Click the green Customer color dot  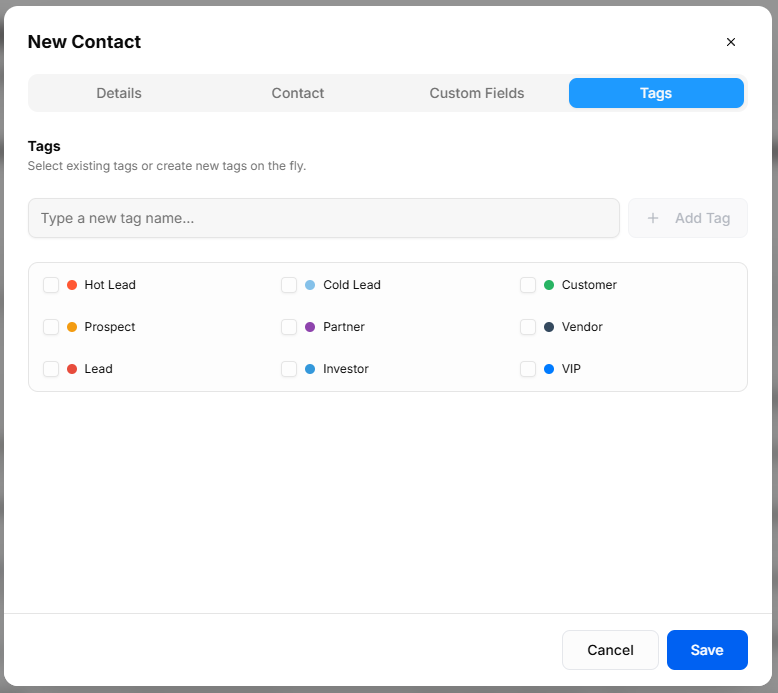click(549, 285)
